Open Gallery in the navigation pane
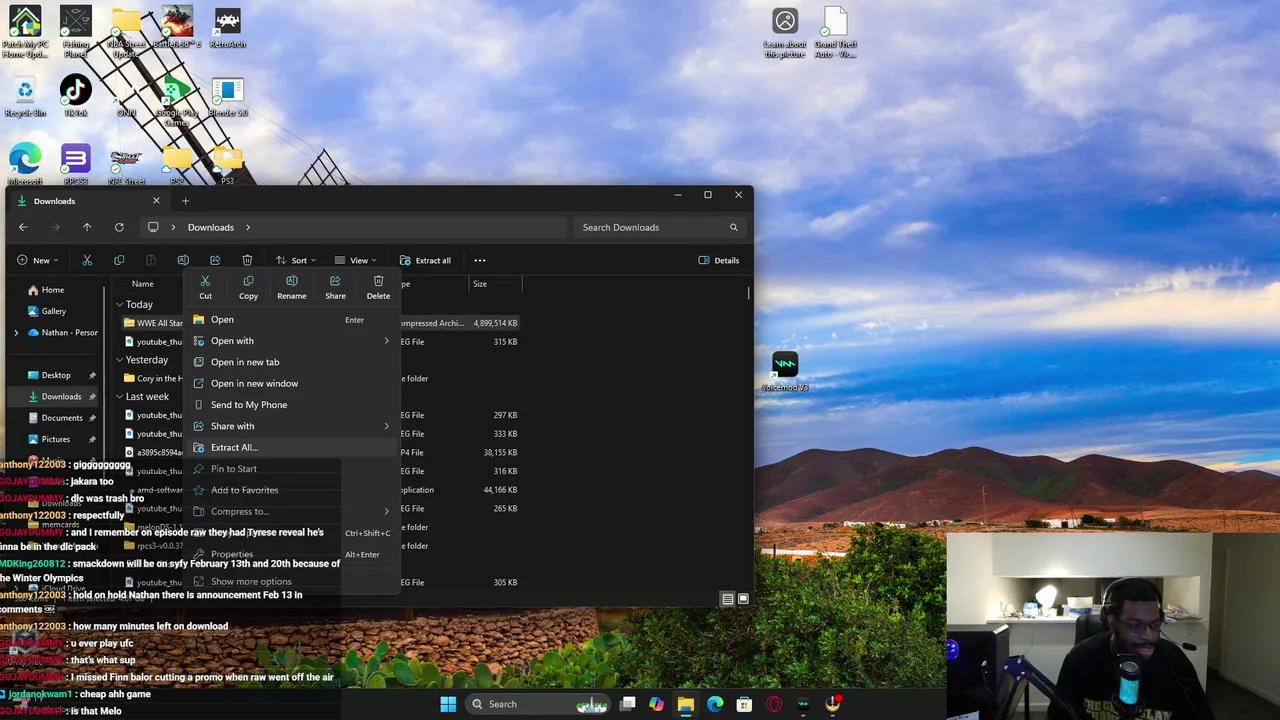 click(54, 311)
